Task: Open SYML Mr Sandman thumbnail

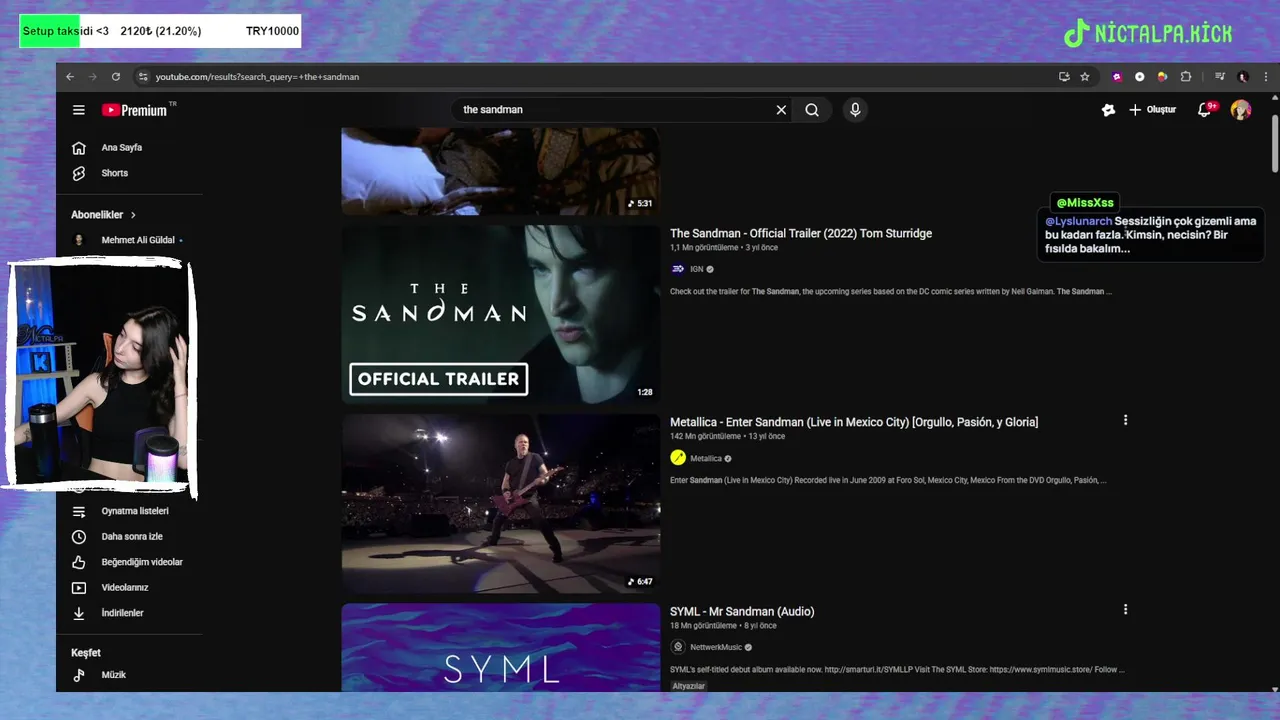Action: [x=500, y=647]
